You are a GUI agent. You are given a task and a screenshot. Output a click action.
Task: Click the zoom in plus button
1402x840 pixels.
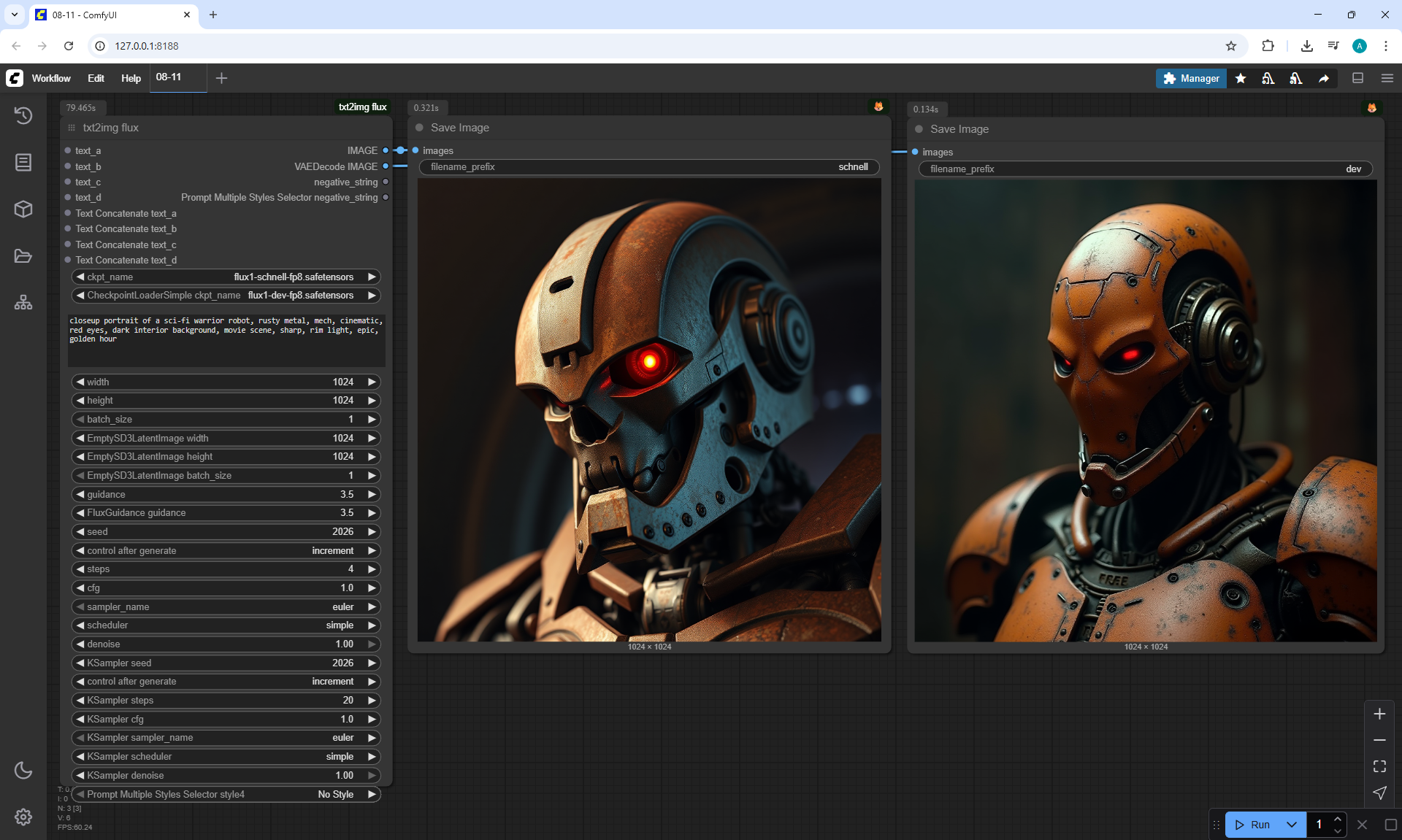(x=1379, y=714)
